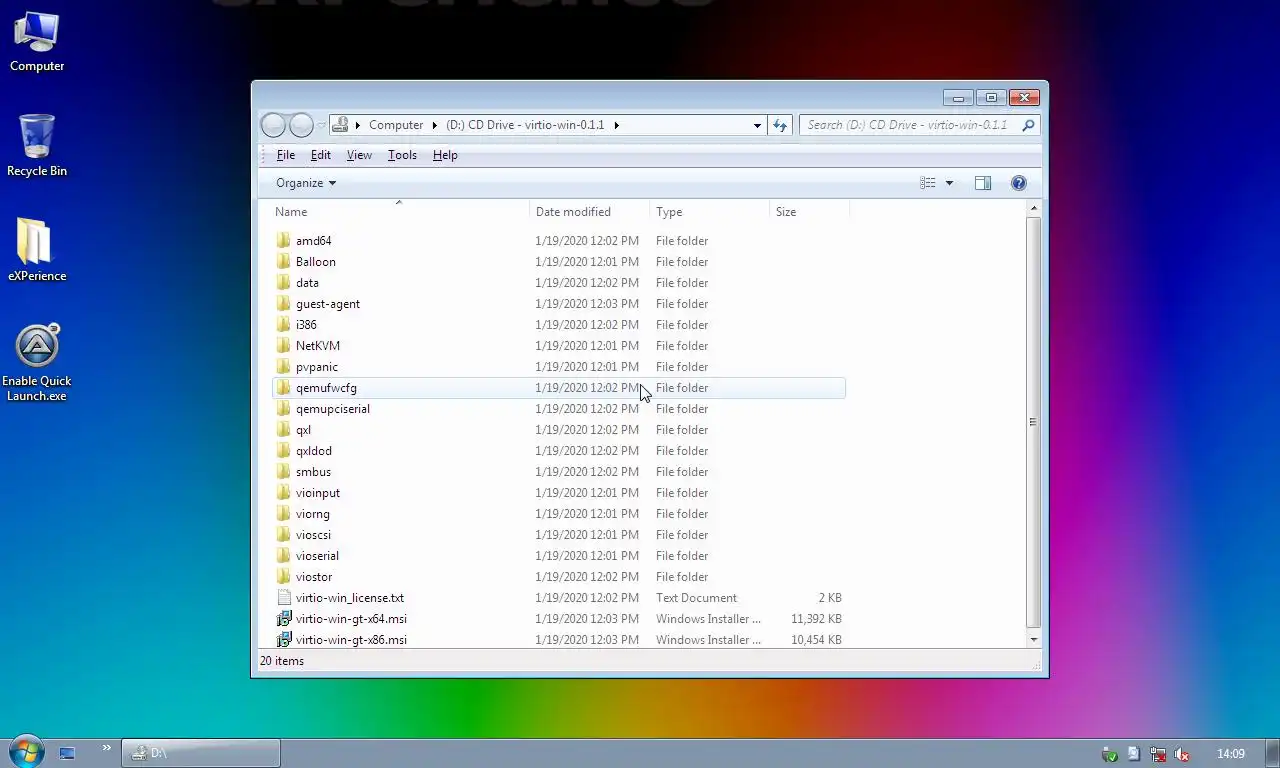Toggle the preview pane button
Viewport: 1280px width, 768px height.
983,183
